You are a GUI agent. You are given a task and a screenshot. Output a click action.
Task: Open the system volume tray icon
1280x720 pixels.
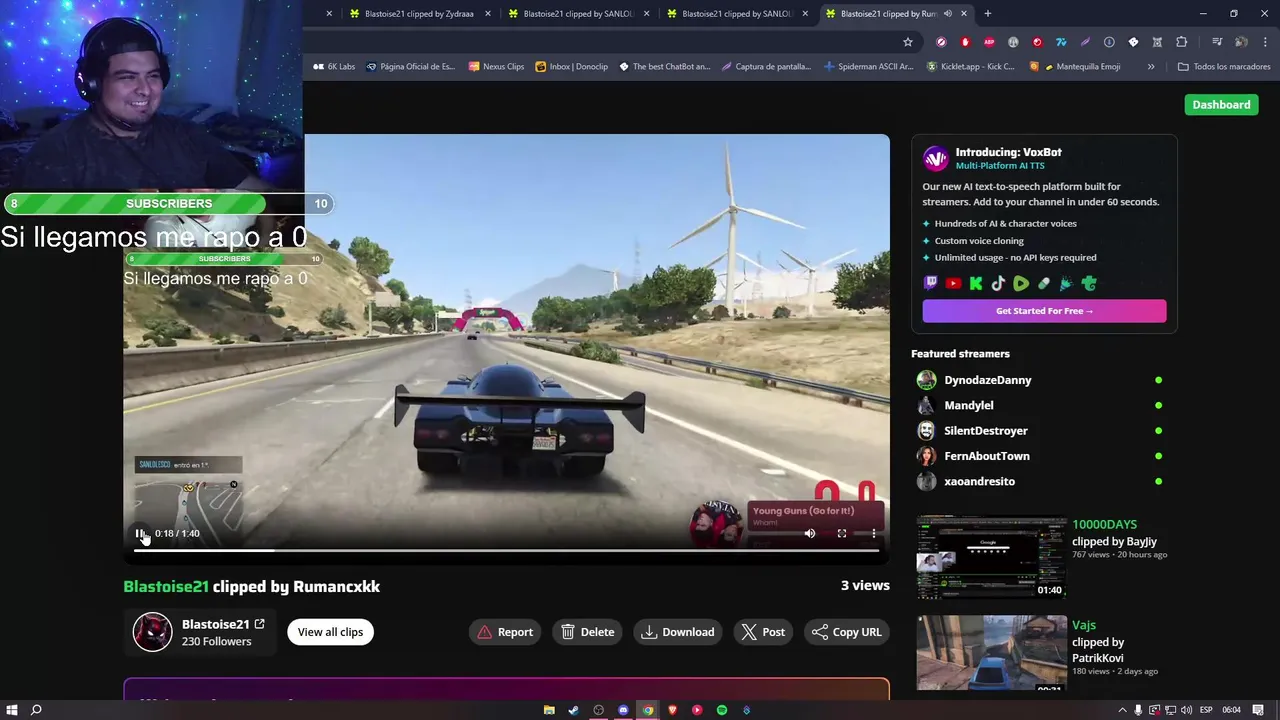[x=1188, y=710]
